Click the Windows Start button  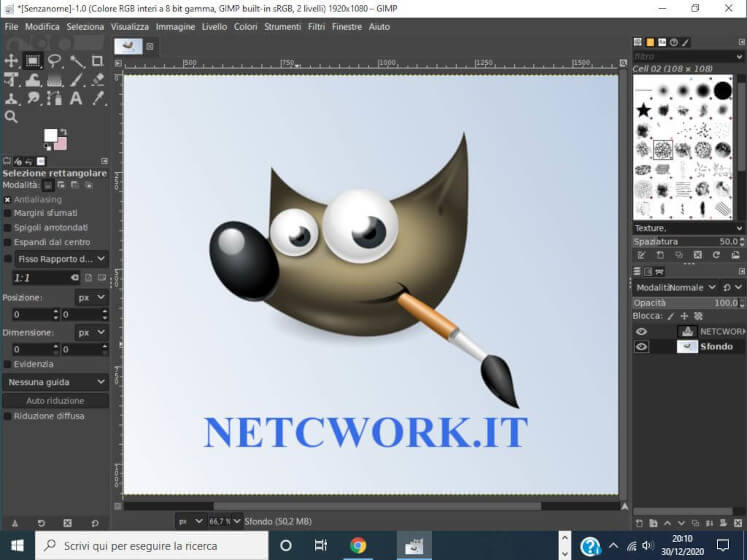click(x=17, y=545)
